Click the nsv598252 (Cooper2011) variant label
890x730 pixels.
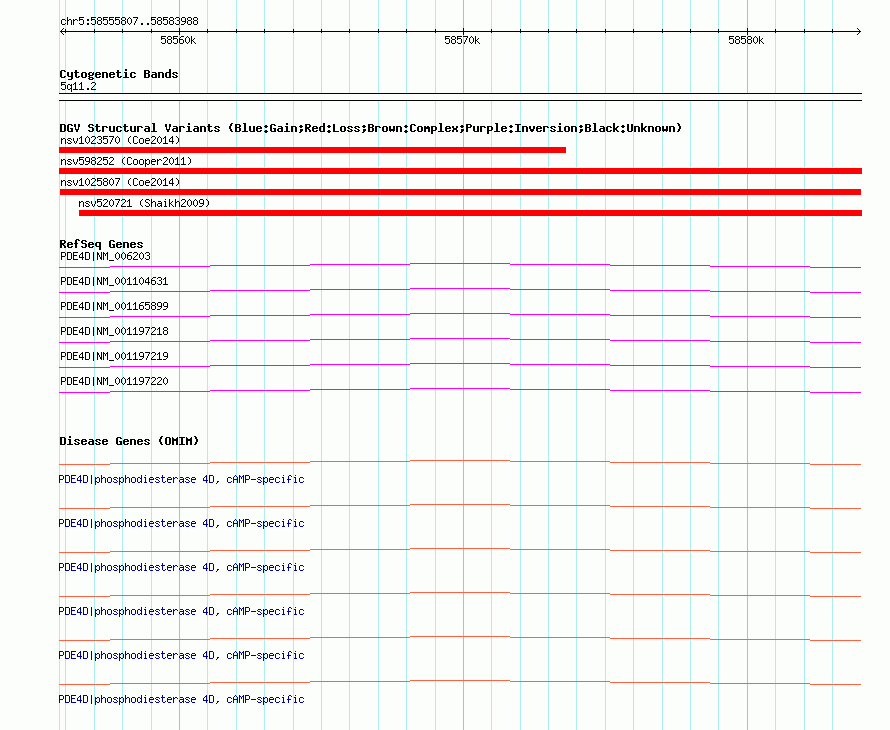[126, 161]
